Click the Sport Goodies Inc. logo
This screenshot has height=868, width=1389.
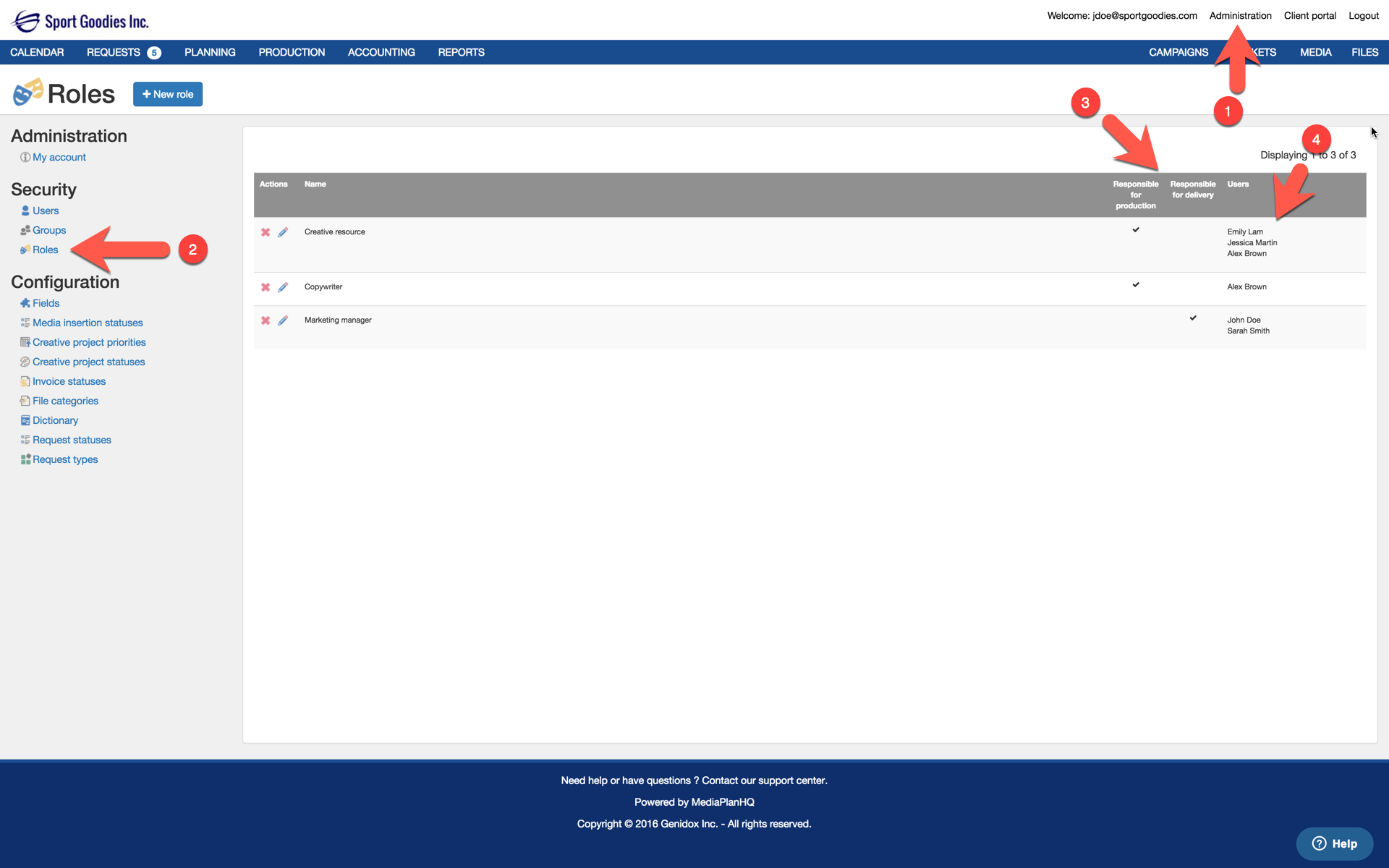[80, 21]
